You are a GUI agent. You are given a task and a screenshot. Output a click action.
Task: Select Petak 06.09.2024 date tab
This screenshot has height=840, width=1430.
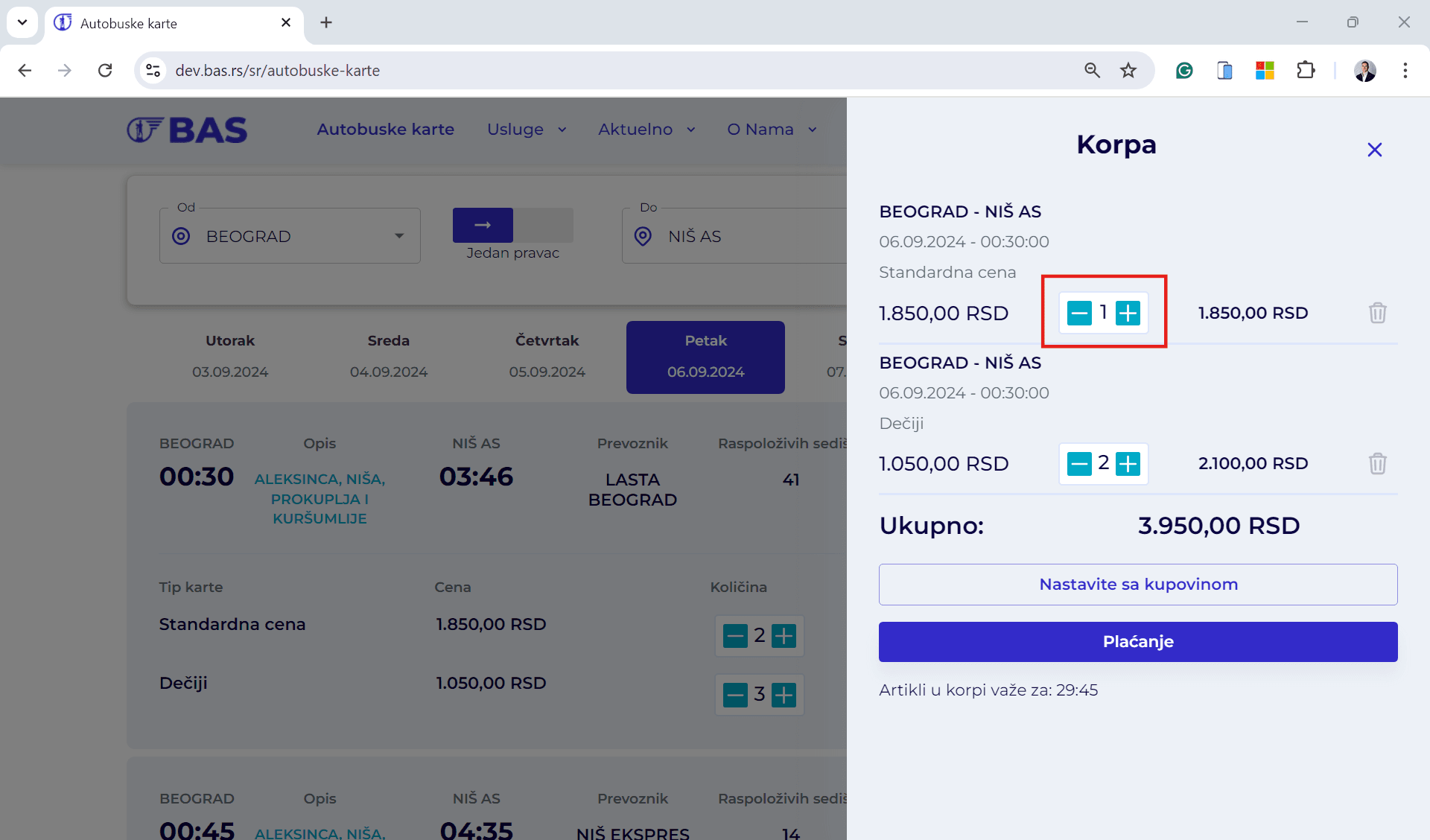coord(705,357)
